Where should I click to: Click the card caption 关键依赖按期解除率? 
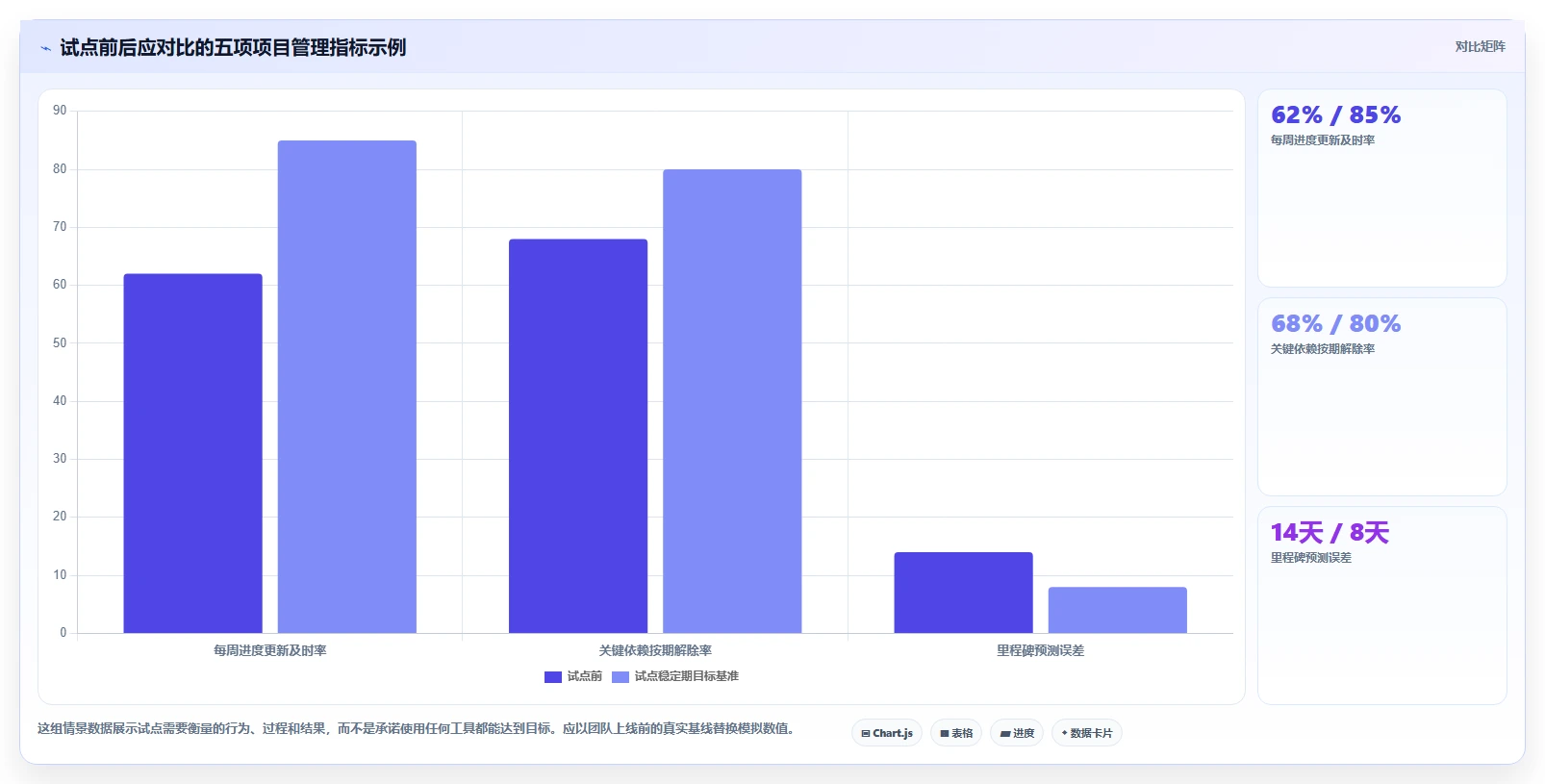[x=1323, y=349]
